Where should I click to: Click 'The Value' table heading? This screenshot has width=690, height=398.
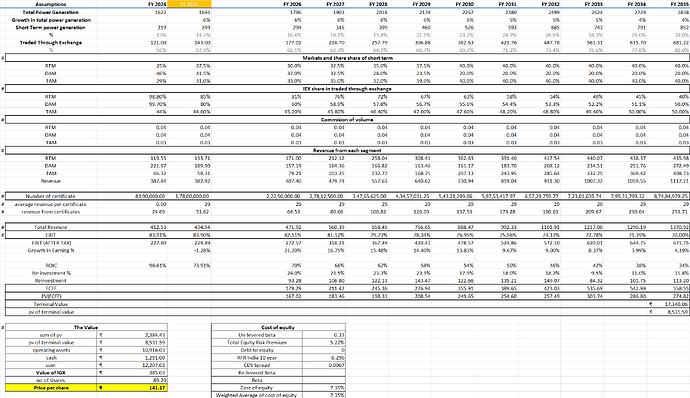tap(86, 327)
